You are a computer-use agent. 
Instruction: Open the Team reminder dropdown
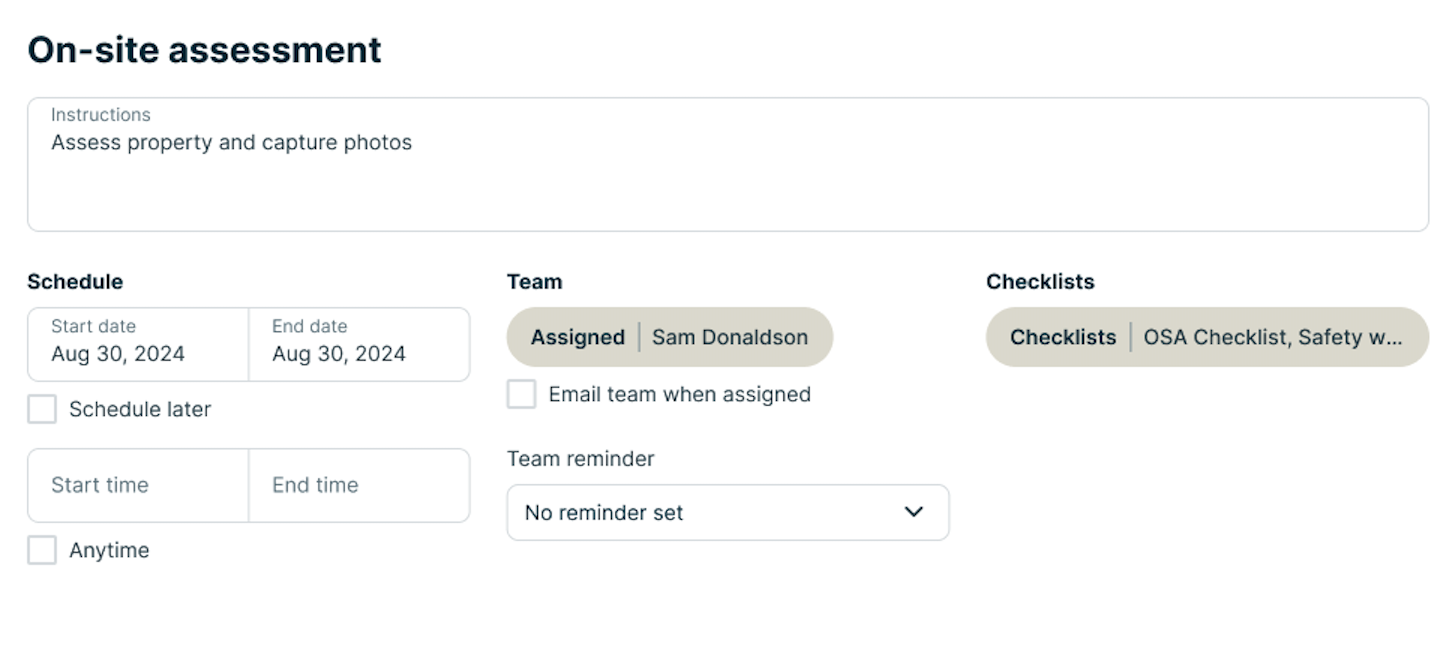click(727, 512)
